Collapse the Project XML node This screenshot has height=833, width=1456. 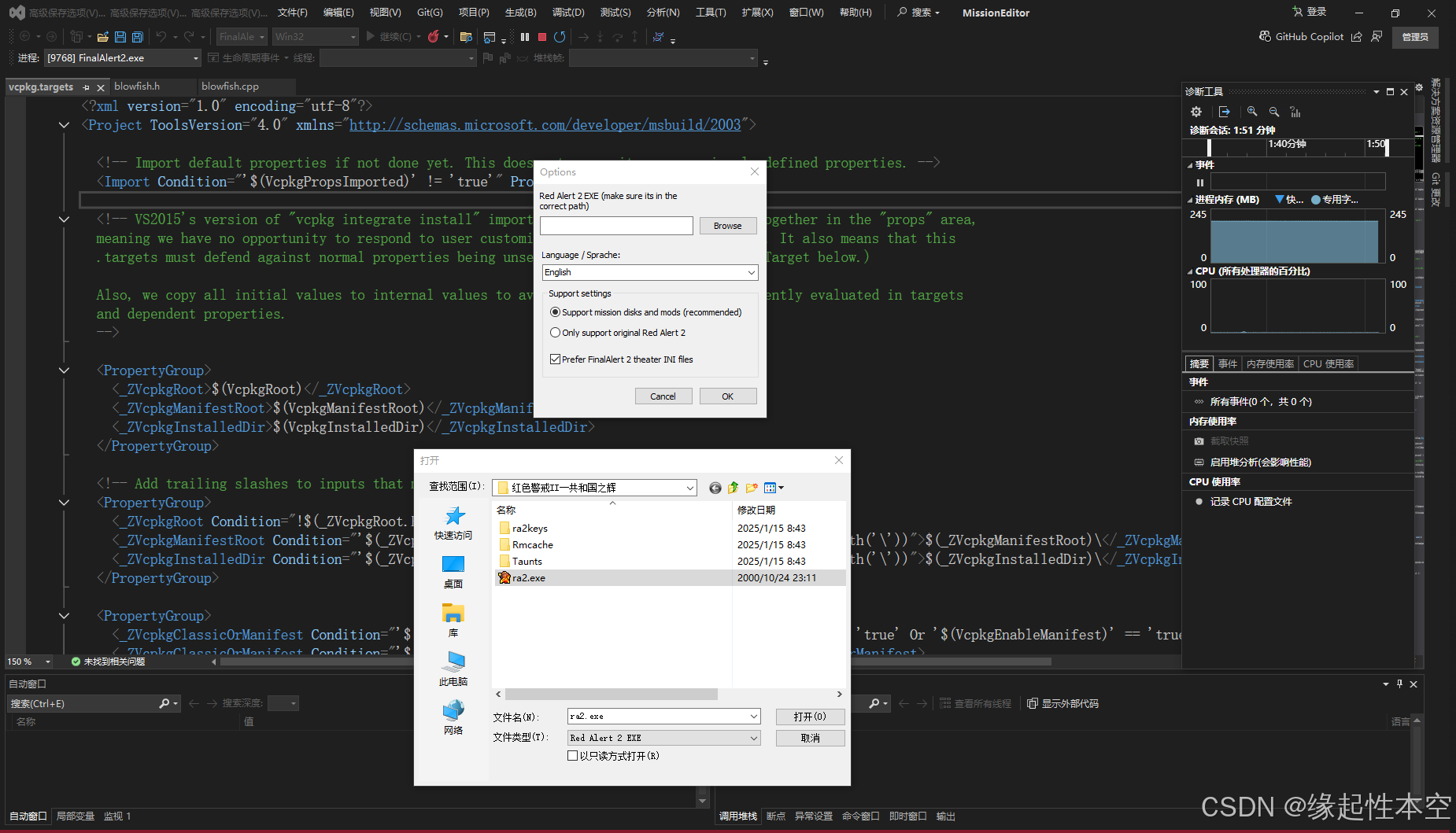point(64,125)
